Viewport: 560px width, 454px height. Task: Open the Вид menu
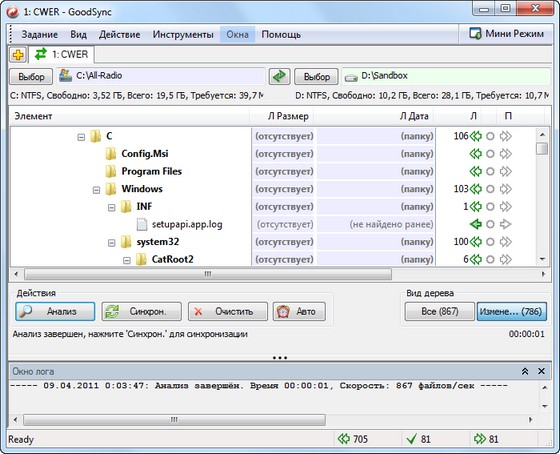[79, 35]
